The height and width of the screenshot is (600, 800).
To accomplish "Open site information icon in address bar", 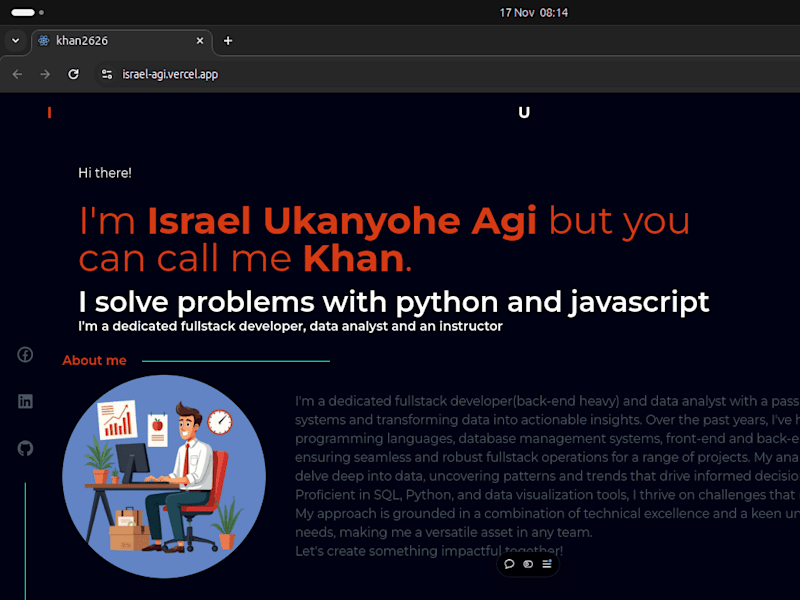I will pos(107,74).
